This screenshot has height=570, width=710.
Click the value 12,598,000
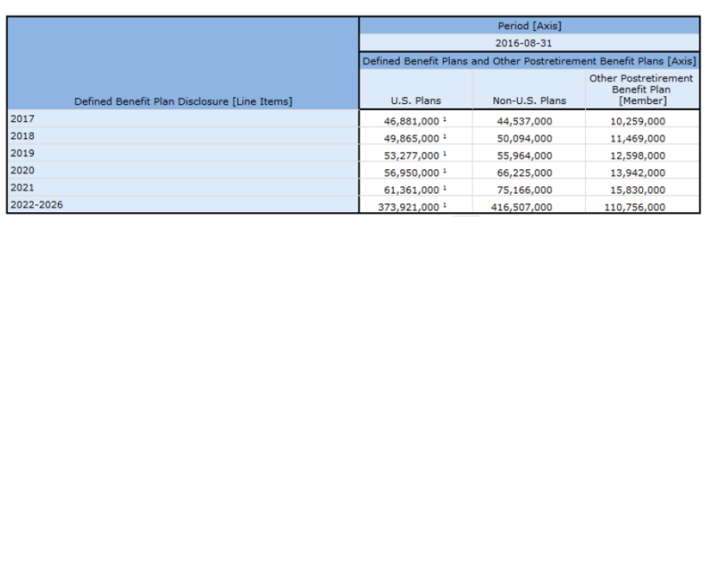638,156
